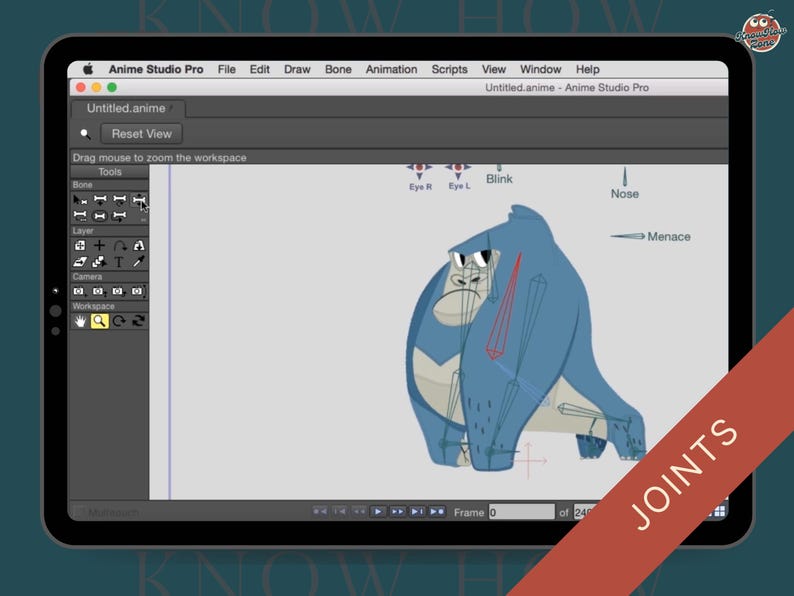Viewport: 794px width, 596px height.
Task: Click the Eye R control bone
Action: coord(419,171)
